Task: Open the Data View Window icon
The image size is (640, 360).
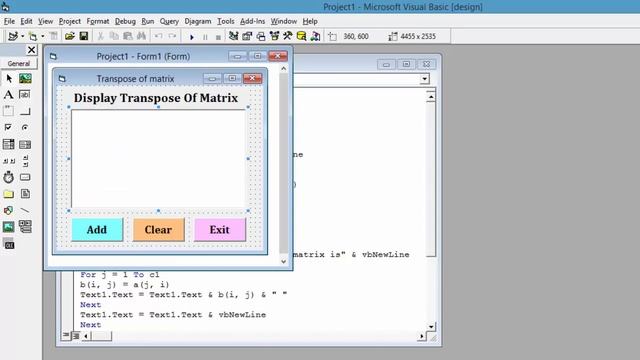Action: 302,36
